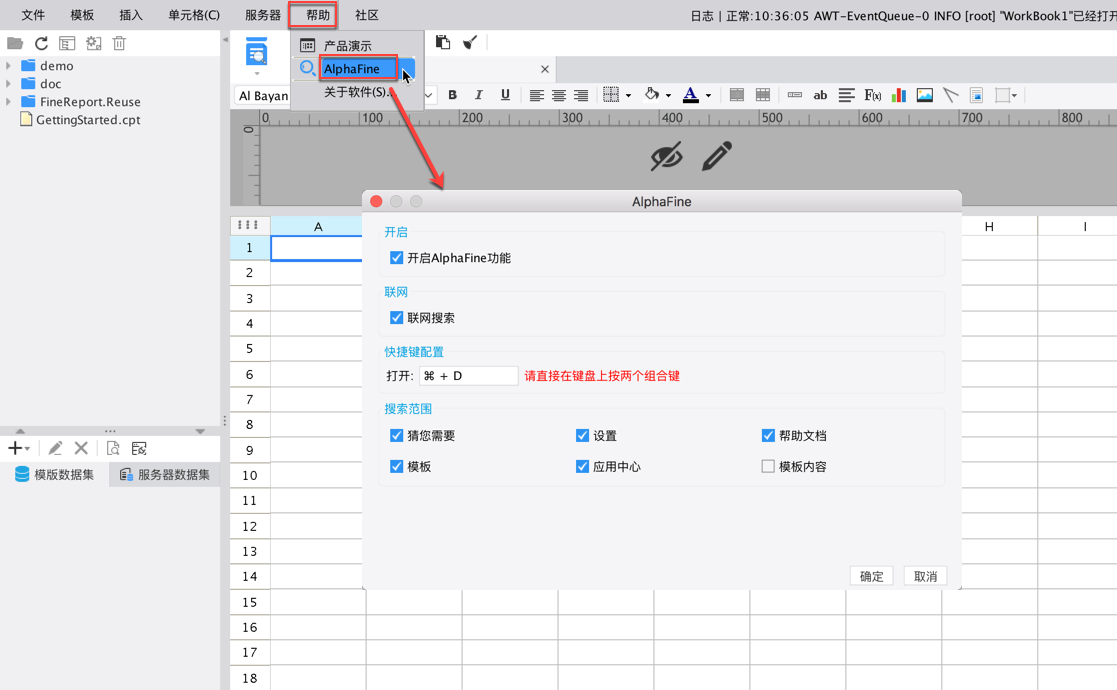
Task: Open the 模板 menu
Action: point(82,15)
